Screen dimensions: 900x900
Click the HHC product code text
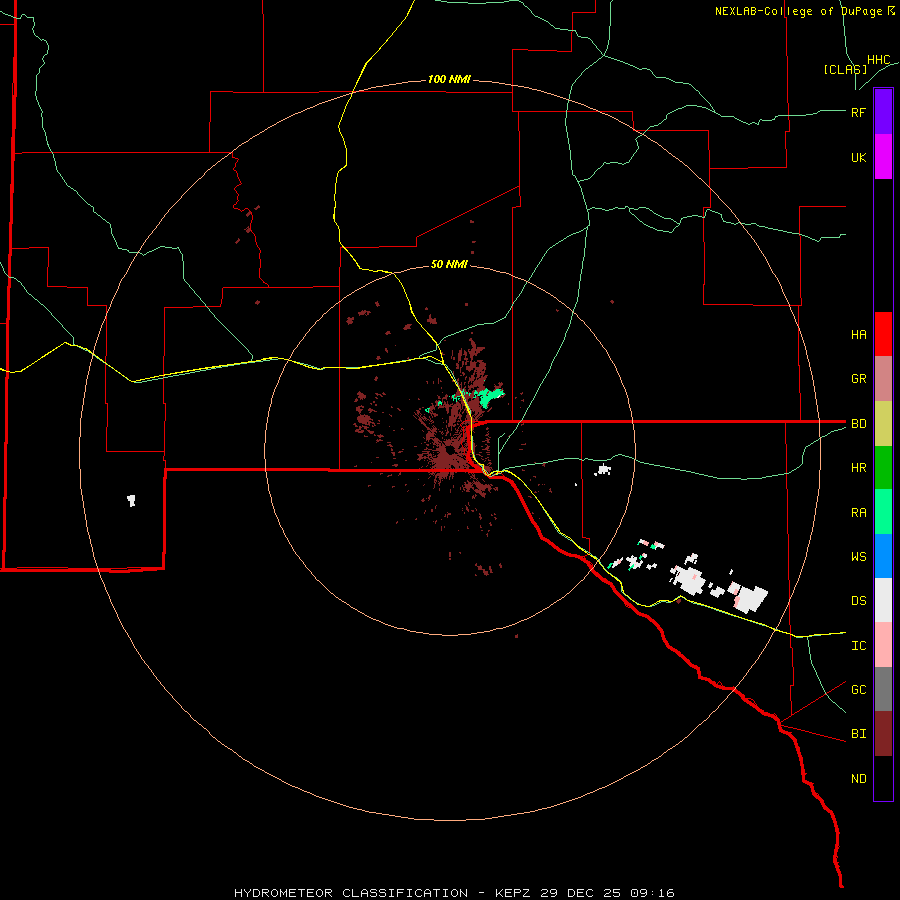[878, 60]
